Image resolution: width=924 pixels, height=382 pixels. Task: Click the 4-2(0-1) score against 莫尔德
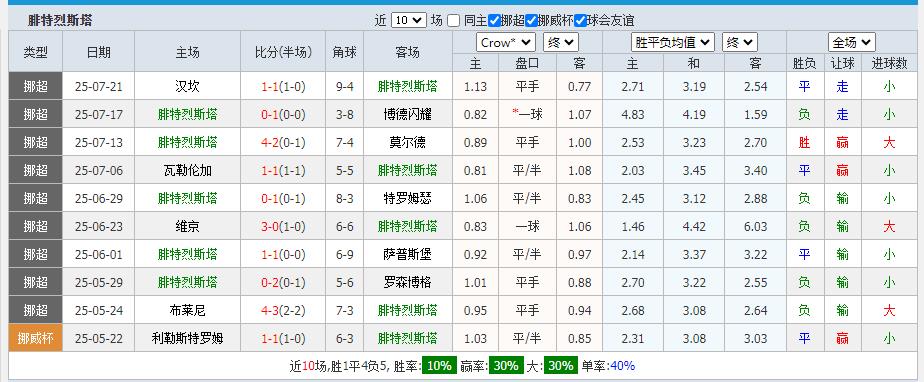283,142
